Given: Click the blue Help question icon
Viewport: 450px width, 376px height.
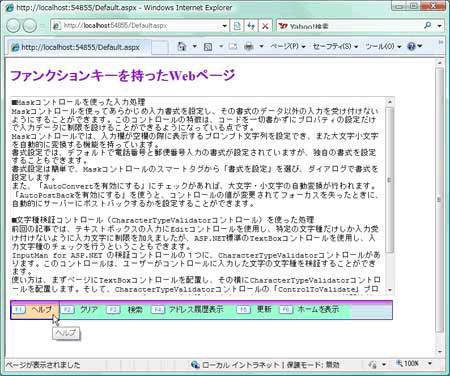Looking at the screenshot, I should click(x=412, y=46).
